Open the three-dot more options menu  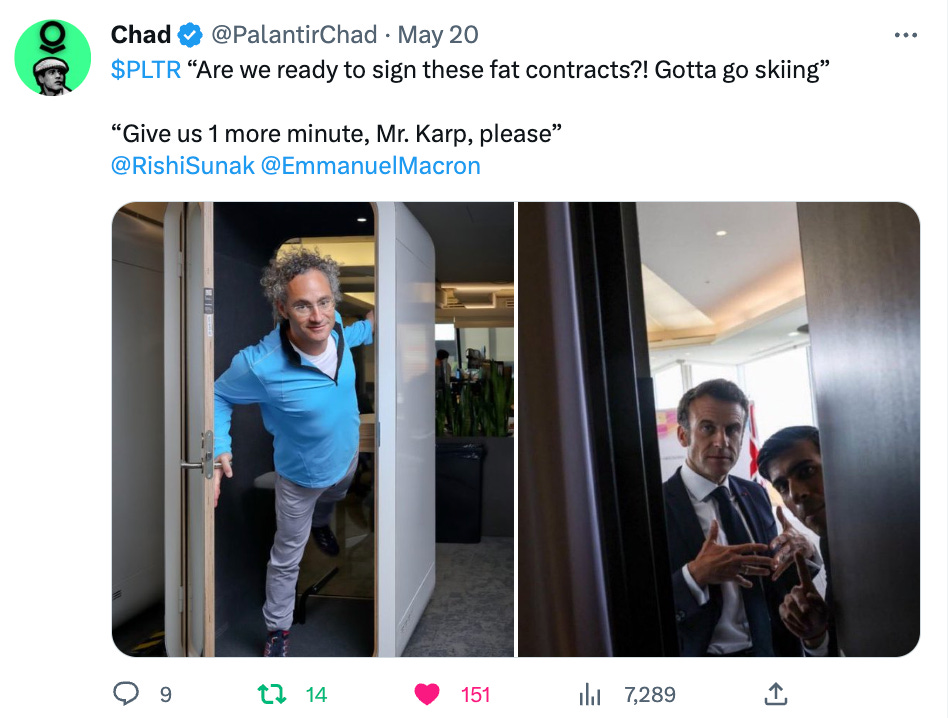(906, 35)
